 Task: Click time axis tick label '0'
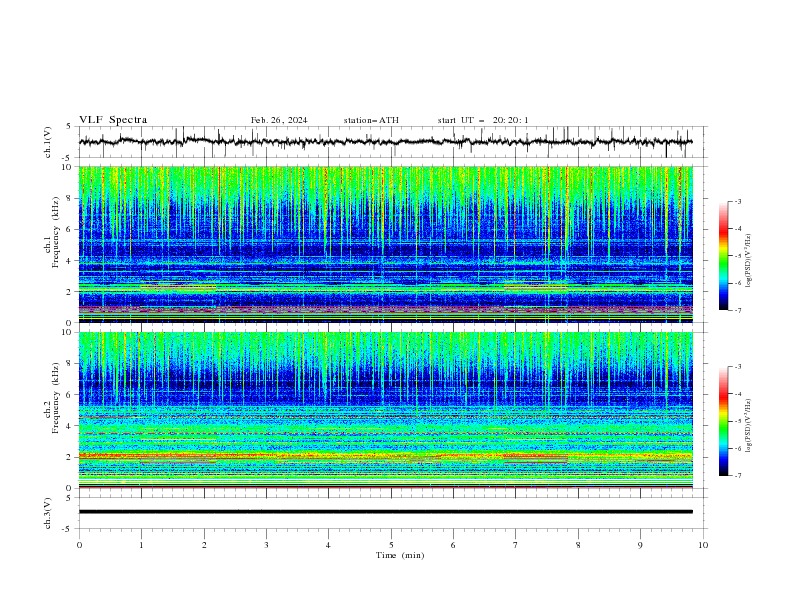coord(79,545)
